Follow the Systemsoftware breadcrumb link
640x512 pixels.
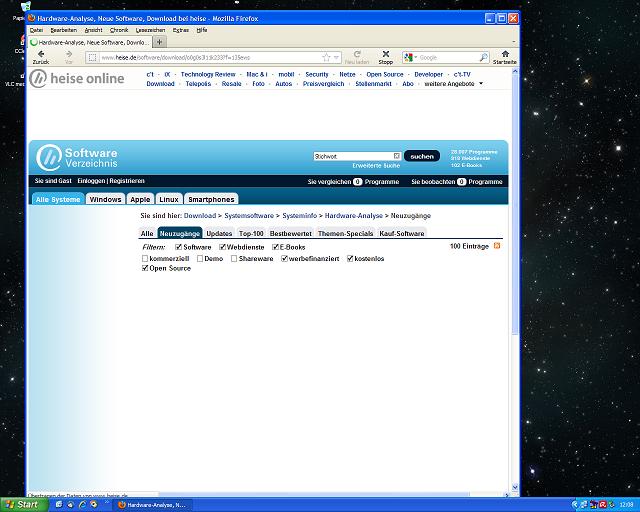pos(249,216)
